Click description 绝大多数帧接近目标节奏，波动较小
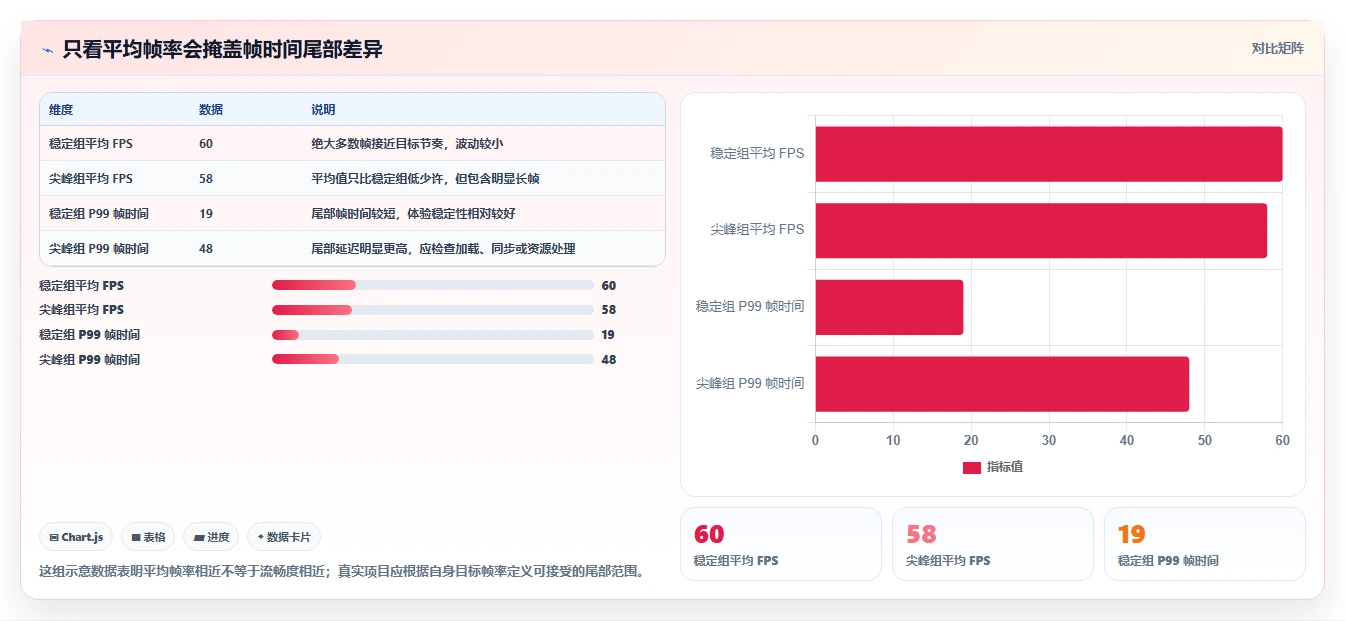The width and height of the screenshot is (1345, 621). point(407,144)
